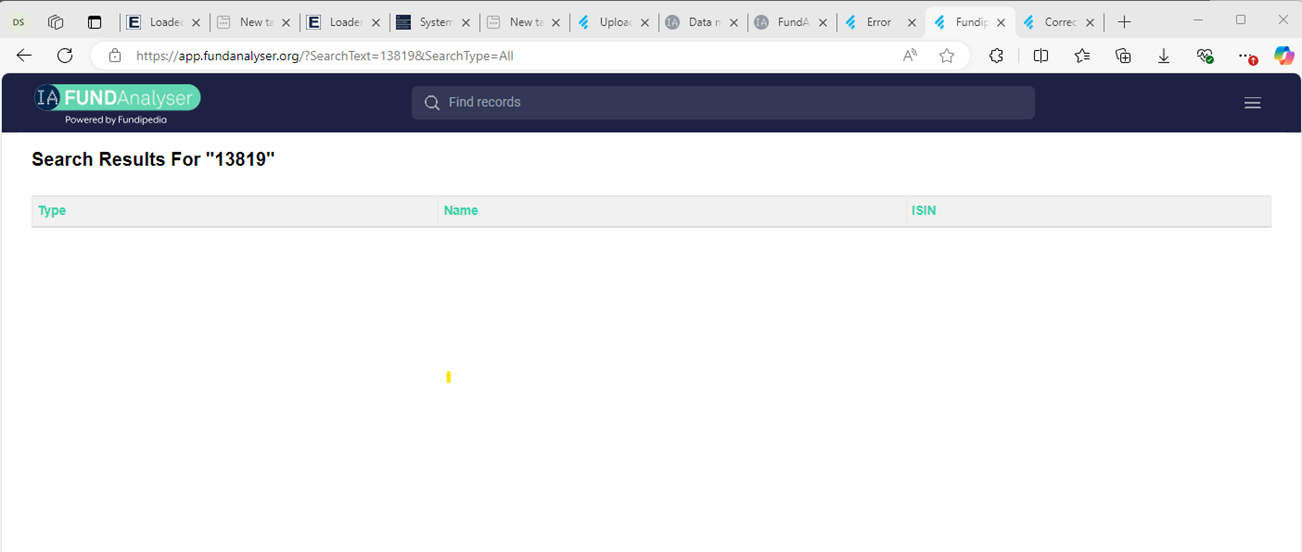Refresh the page with reload icon
This screenshot has width=1302, height=552.
(65, 56)
